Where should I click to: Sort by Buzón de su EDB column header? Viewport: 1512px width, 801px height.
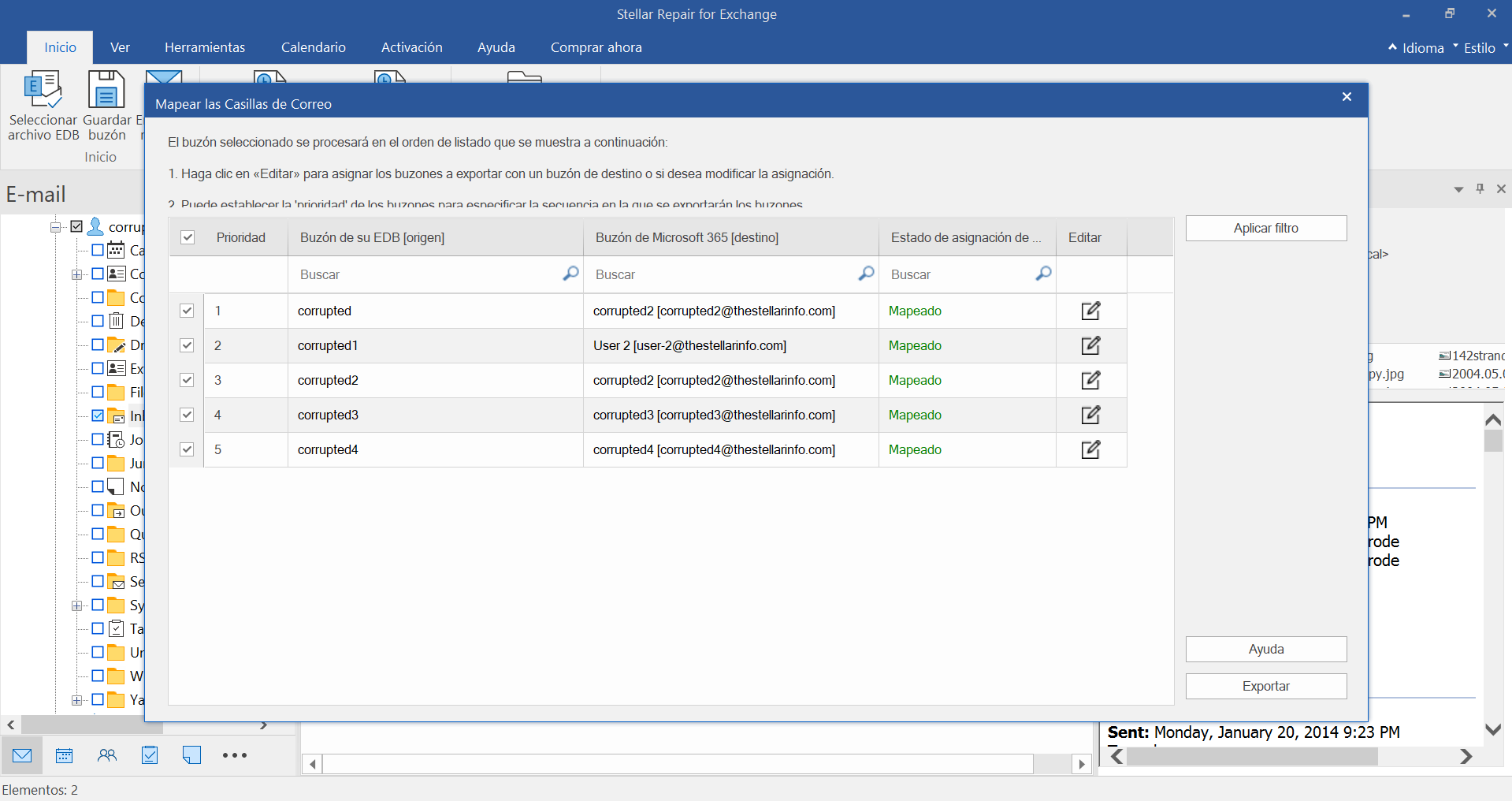436,237
